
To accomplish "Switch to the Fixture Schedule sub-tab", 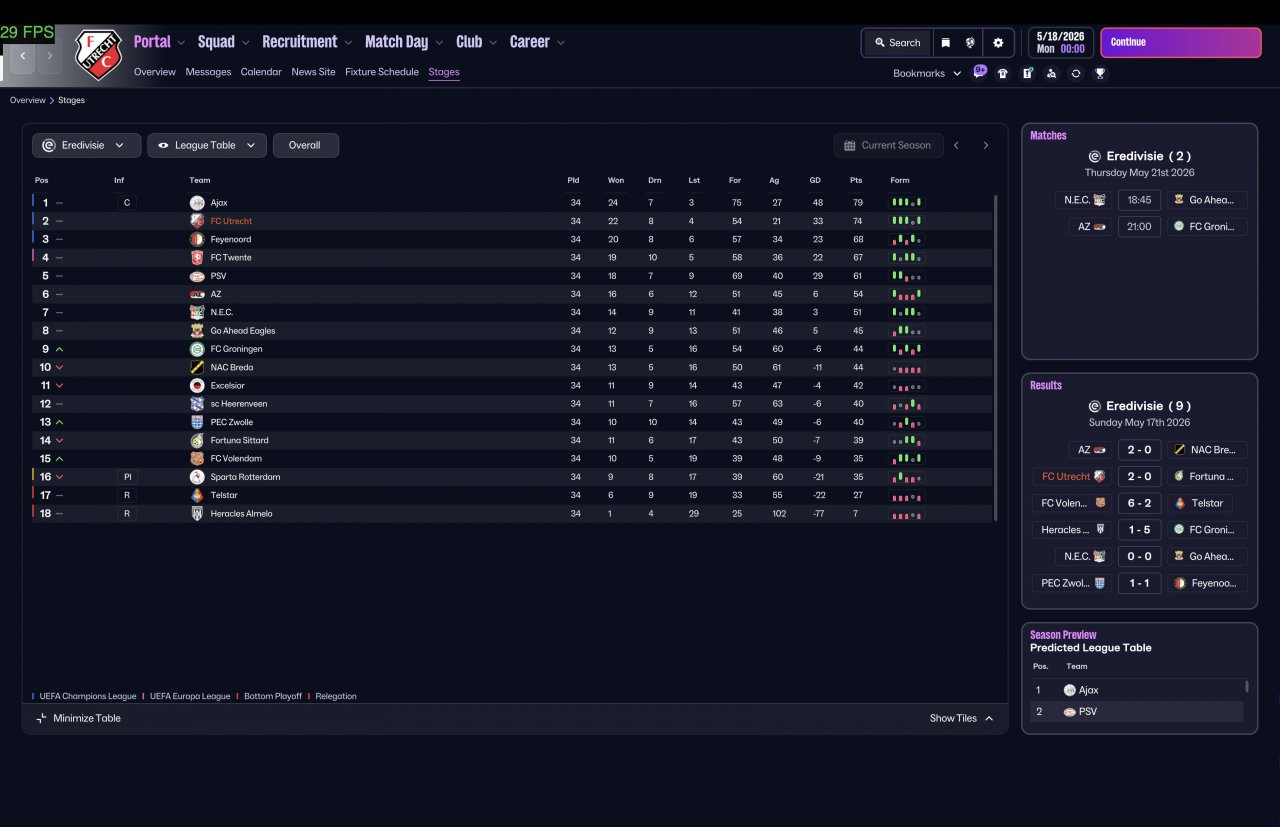I will tap(382, 72).
